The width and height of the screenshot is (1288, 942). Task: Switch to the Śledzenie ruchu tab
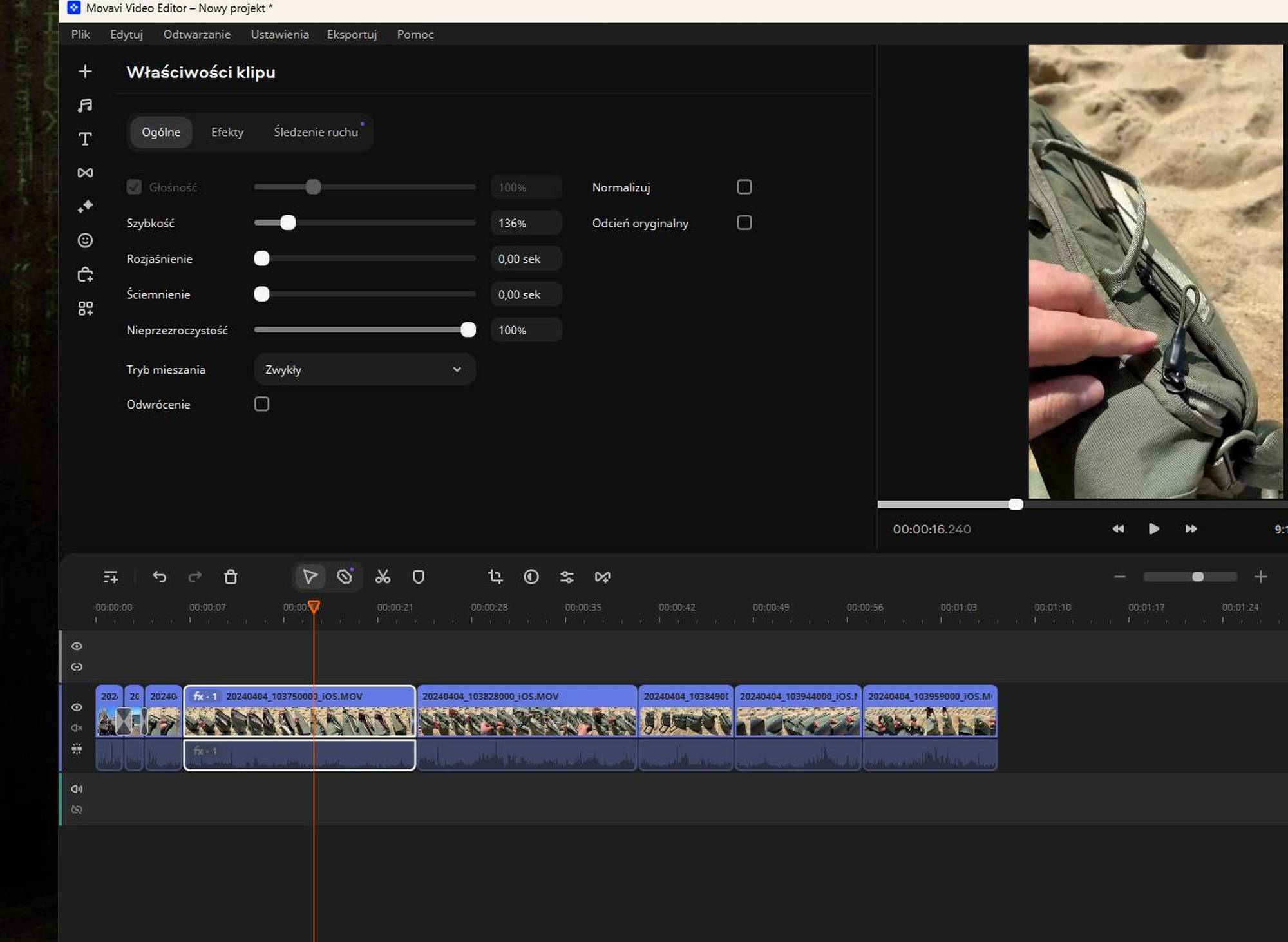tap(316, 132)
